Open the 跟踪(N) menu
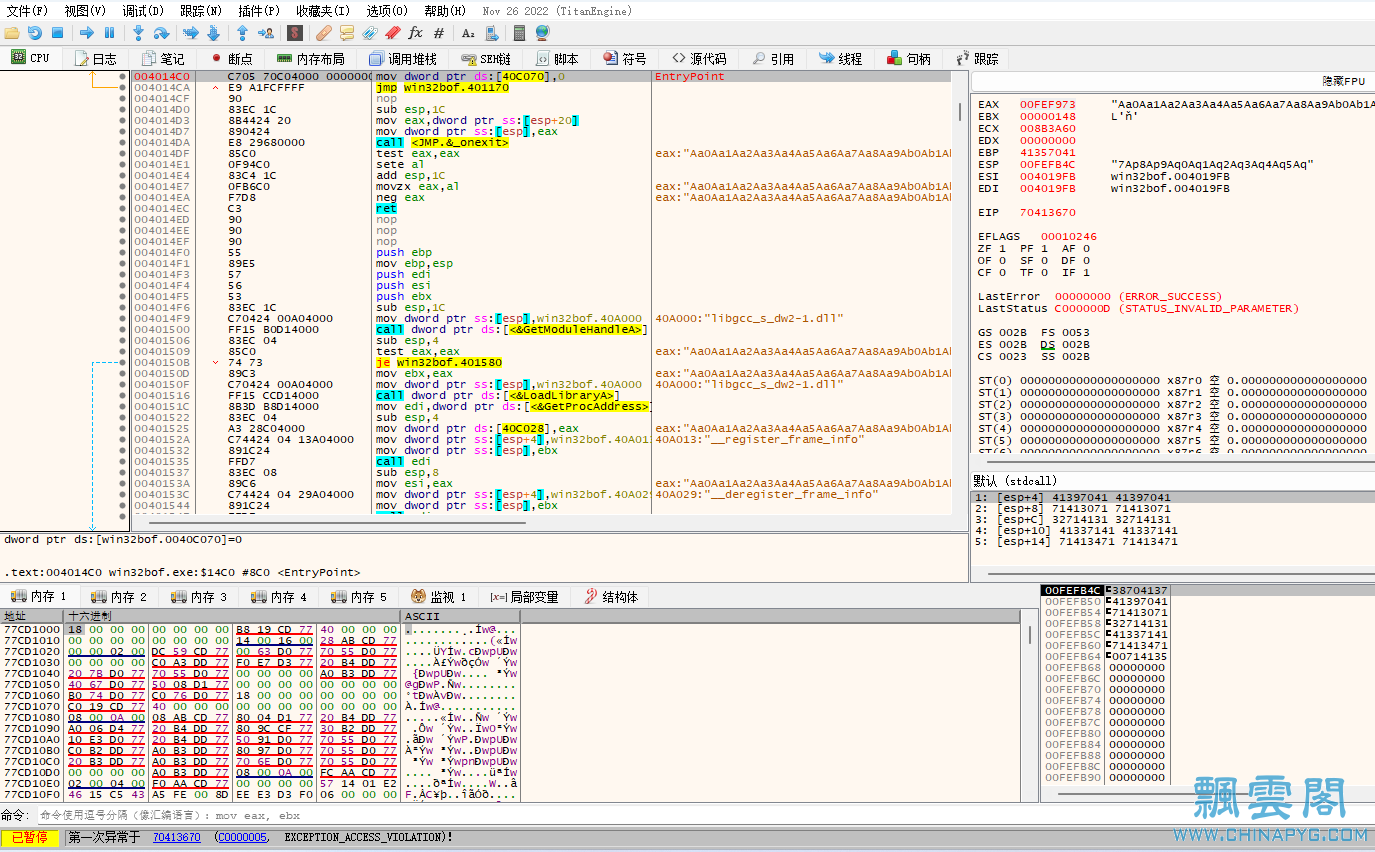 point(201,11)
